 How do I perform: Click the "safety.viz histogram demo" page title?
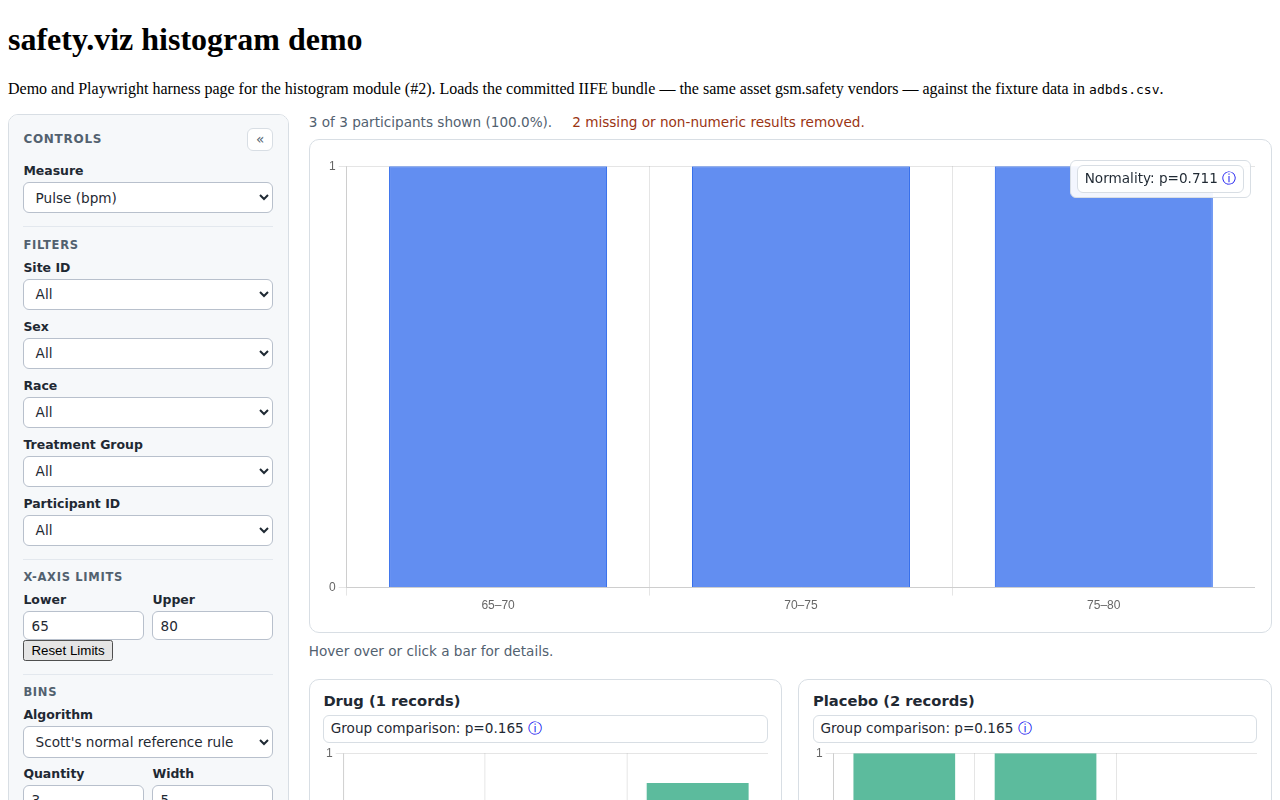[x=185, y=40]
